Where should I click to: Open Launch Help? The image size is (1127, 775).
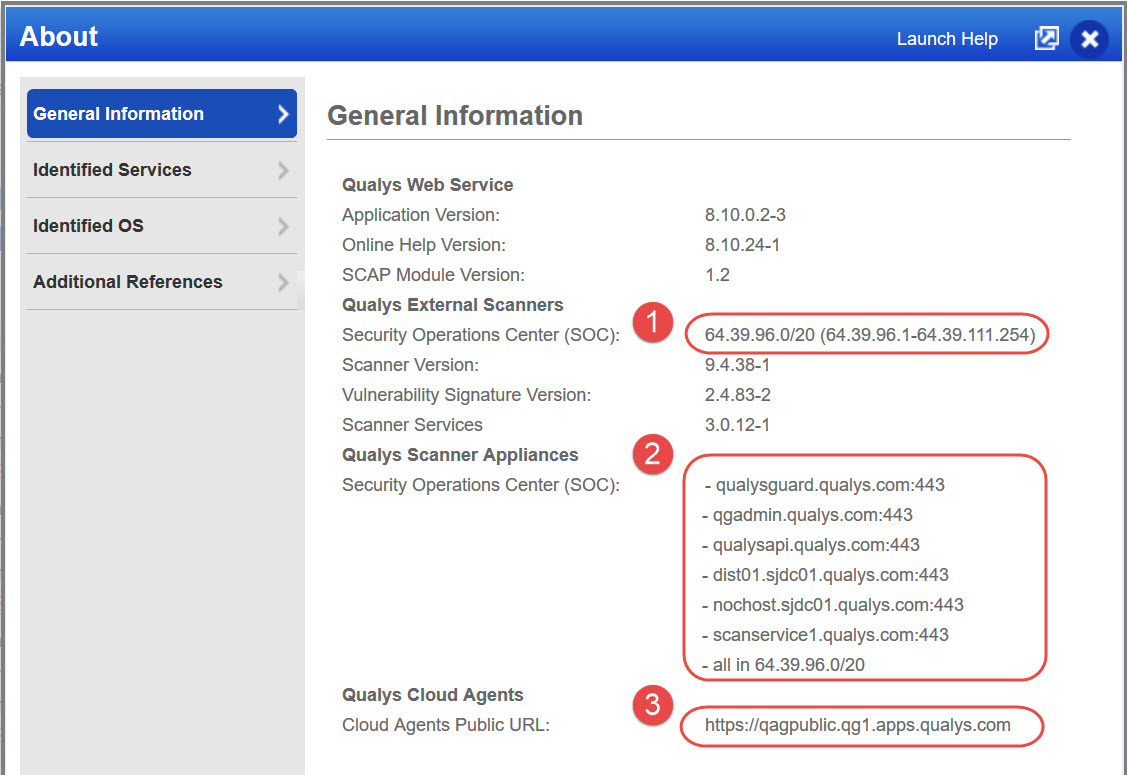click(x=946, y=38)
